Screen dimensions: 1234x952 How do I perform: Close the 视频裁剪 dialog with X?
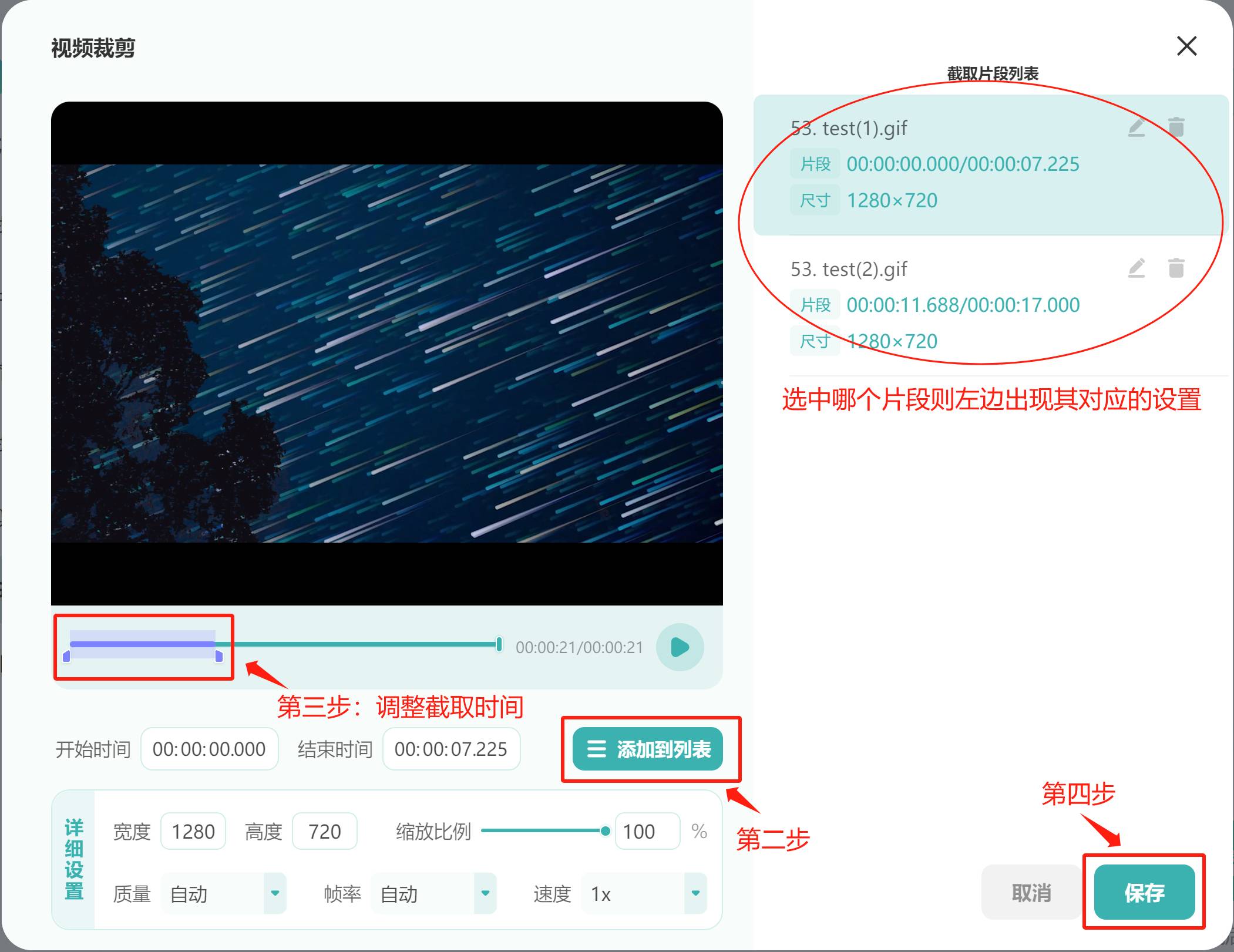coord(1187,46)
